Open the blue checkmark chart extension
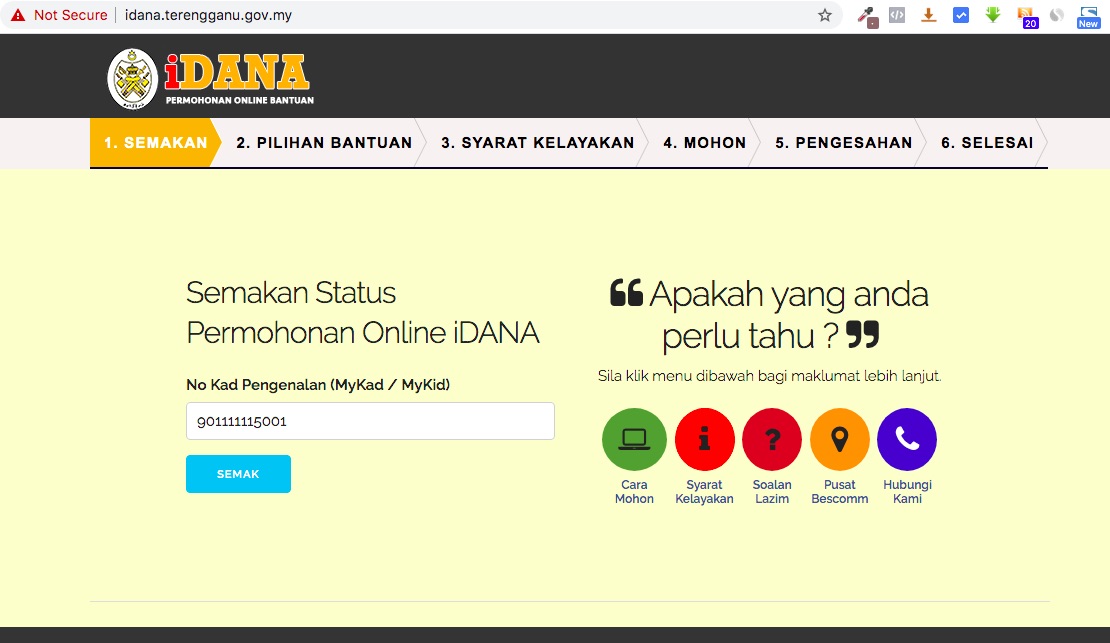This screenshot has height=643, width=1110. point(961,15)
